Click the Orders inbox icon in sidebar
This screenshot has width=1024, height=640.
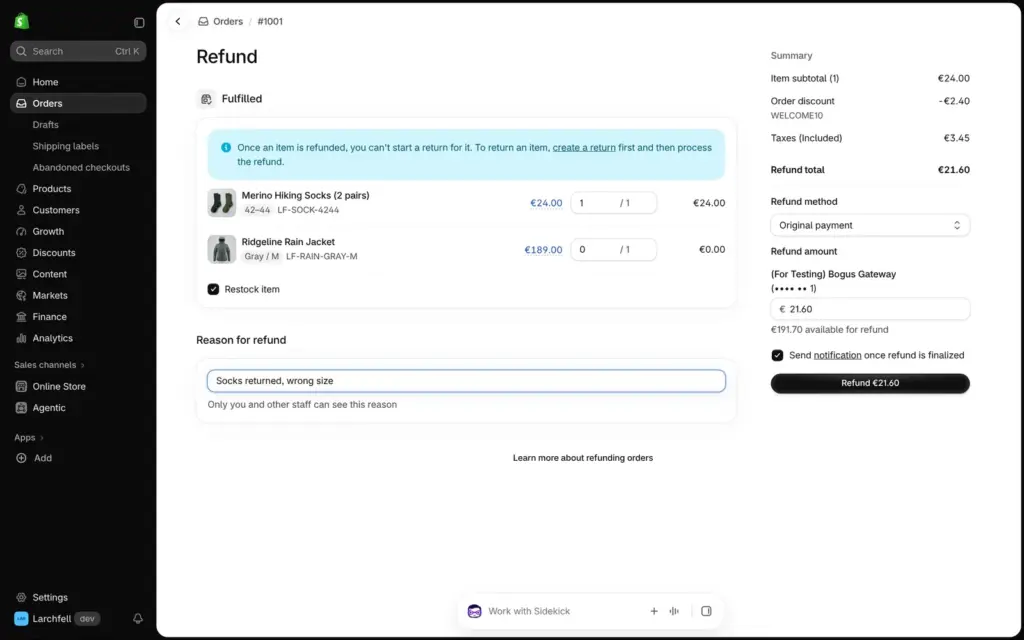pos(22,103)
